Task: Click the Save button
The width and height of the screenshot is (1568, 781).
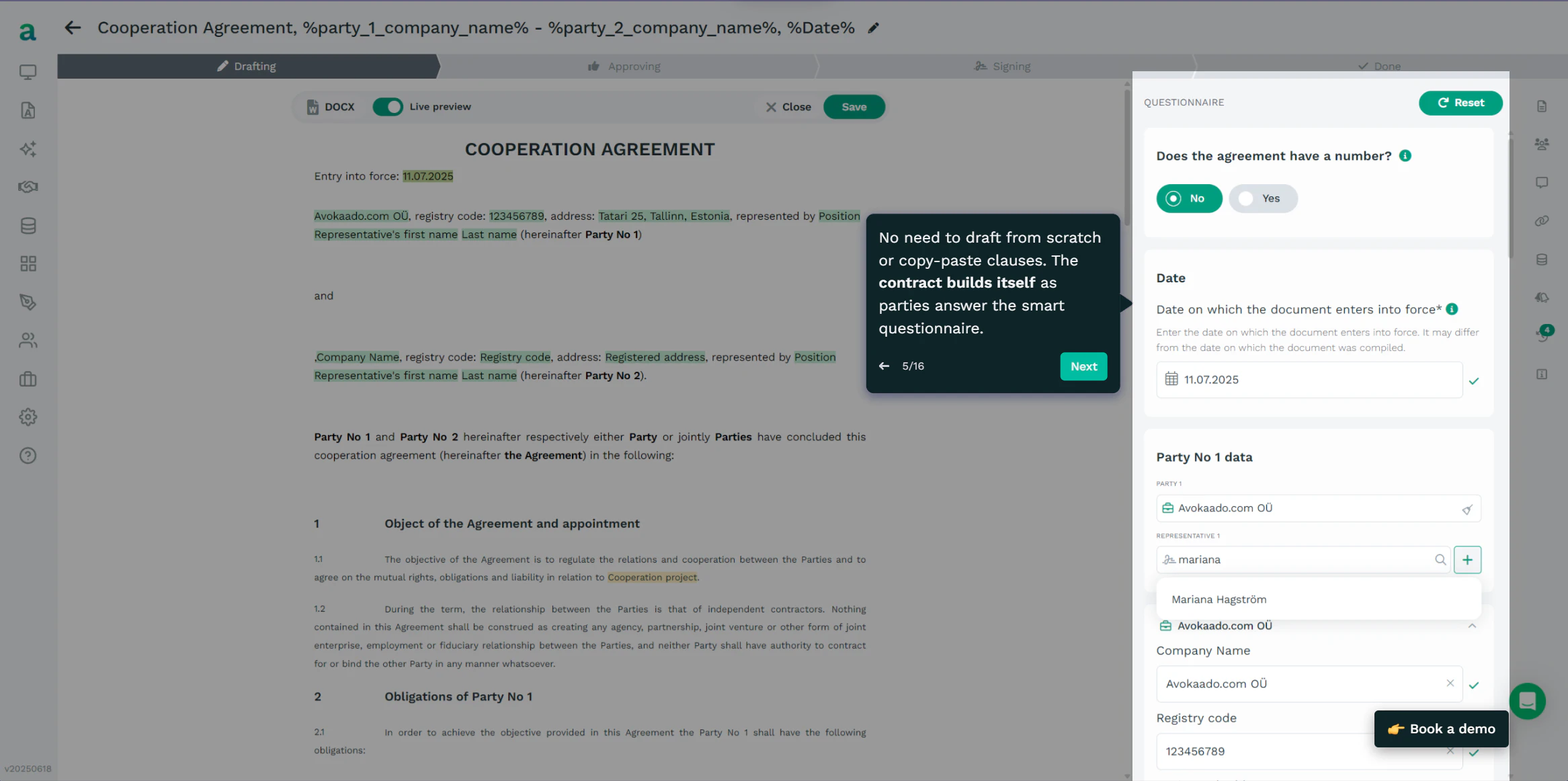Action: click(x=854, y=106)
